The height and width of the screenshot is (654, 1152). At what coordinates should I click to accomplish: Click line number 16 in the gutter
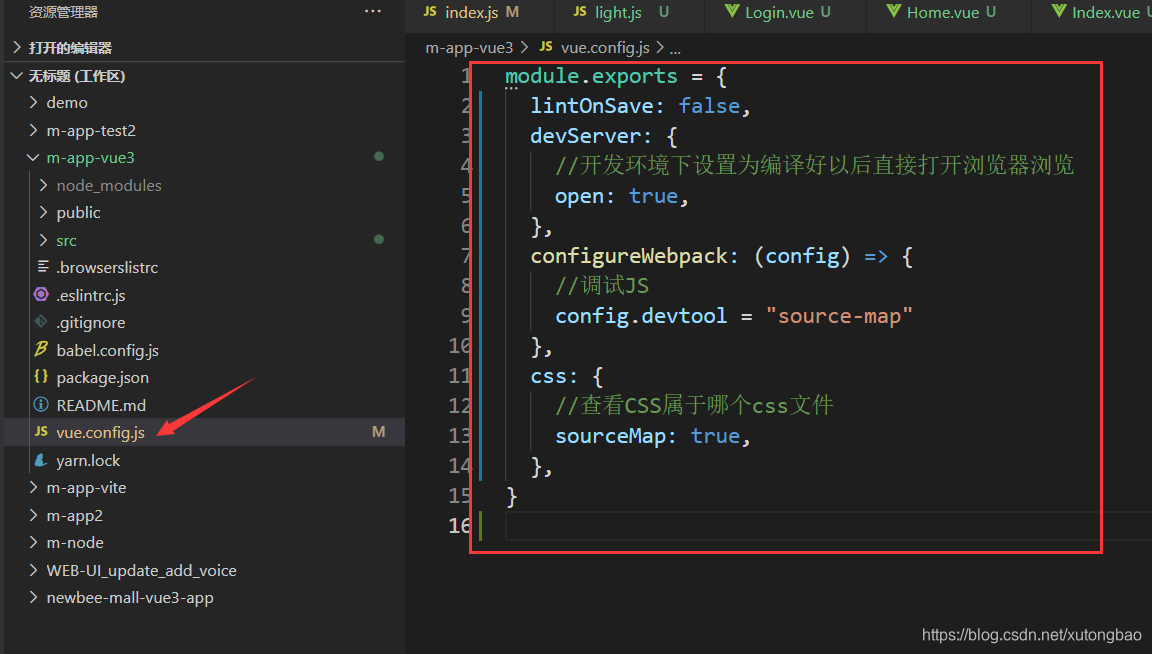tap(459, 526)
